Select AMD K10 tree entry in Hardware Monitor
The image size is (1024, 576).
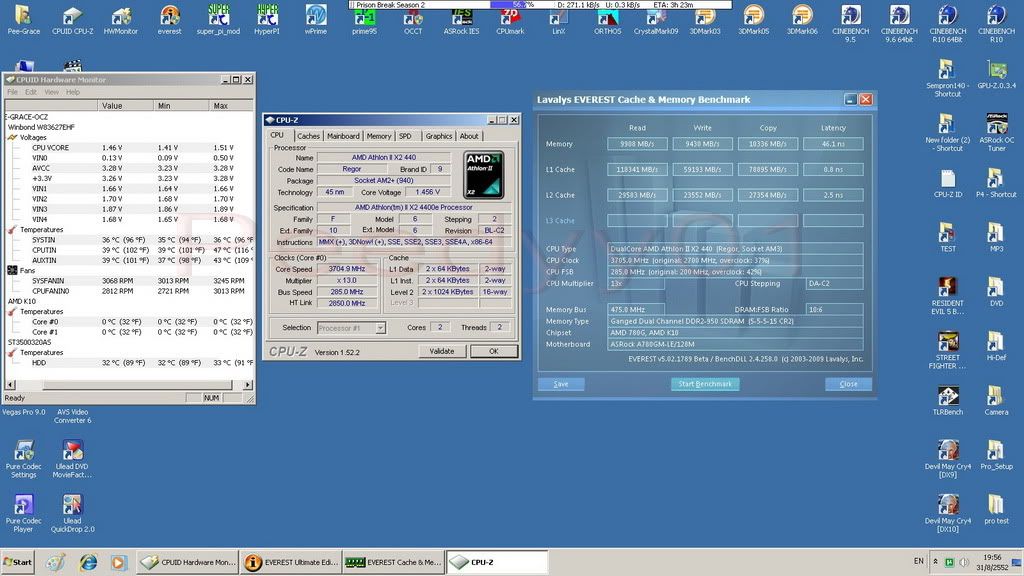[22, 301]
